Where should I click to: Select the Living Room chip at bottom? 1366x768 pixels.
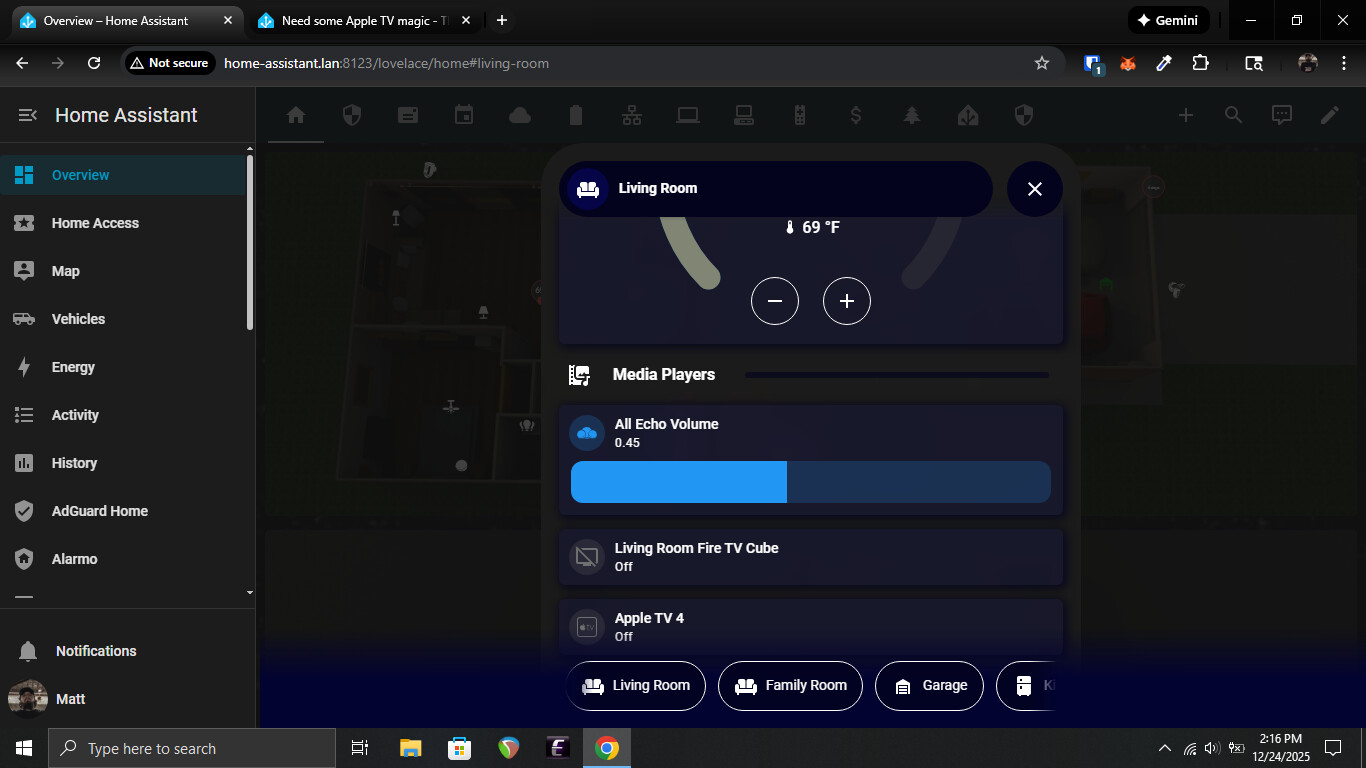coord(636,686)
